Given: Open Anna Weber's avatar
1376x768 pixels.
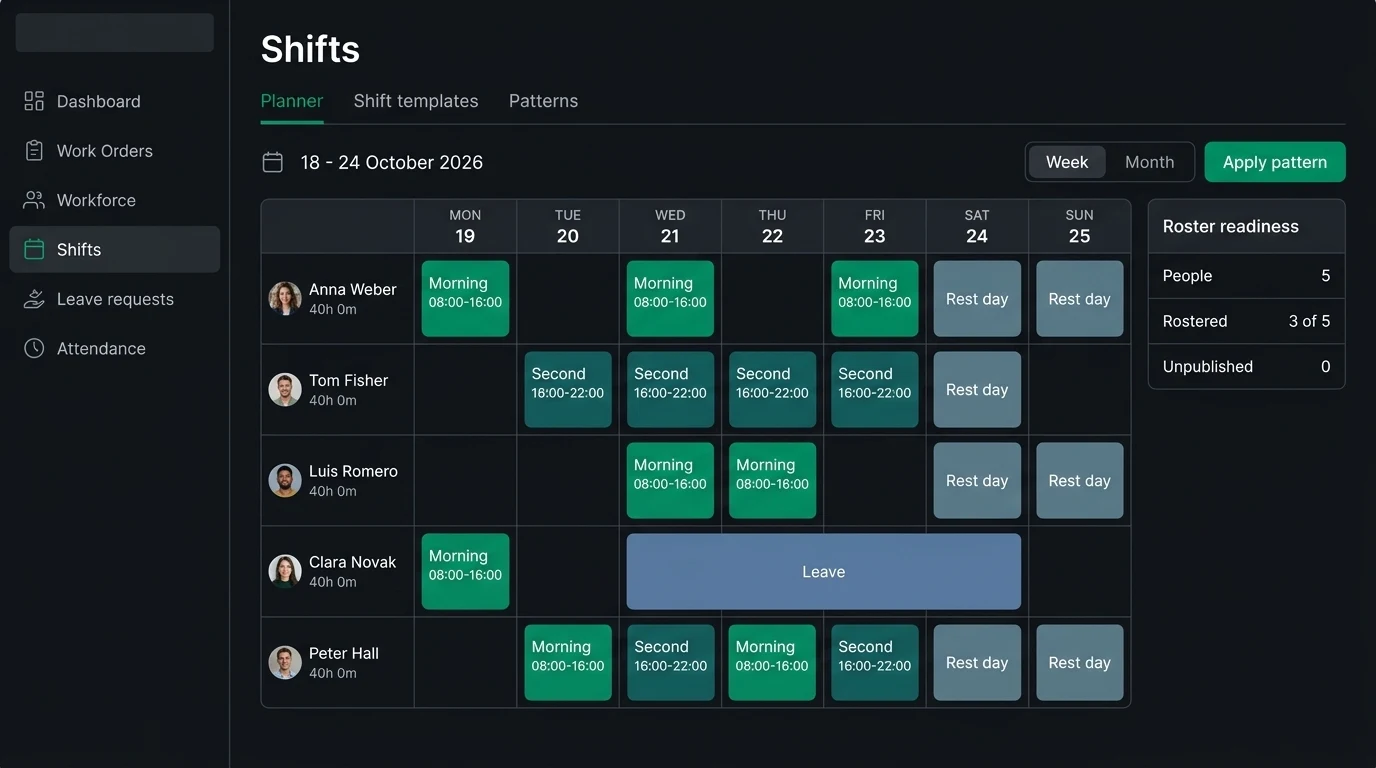Looking at the screenshot, I should click(285, 298).
